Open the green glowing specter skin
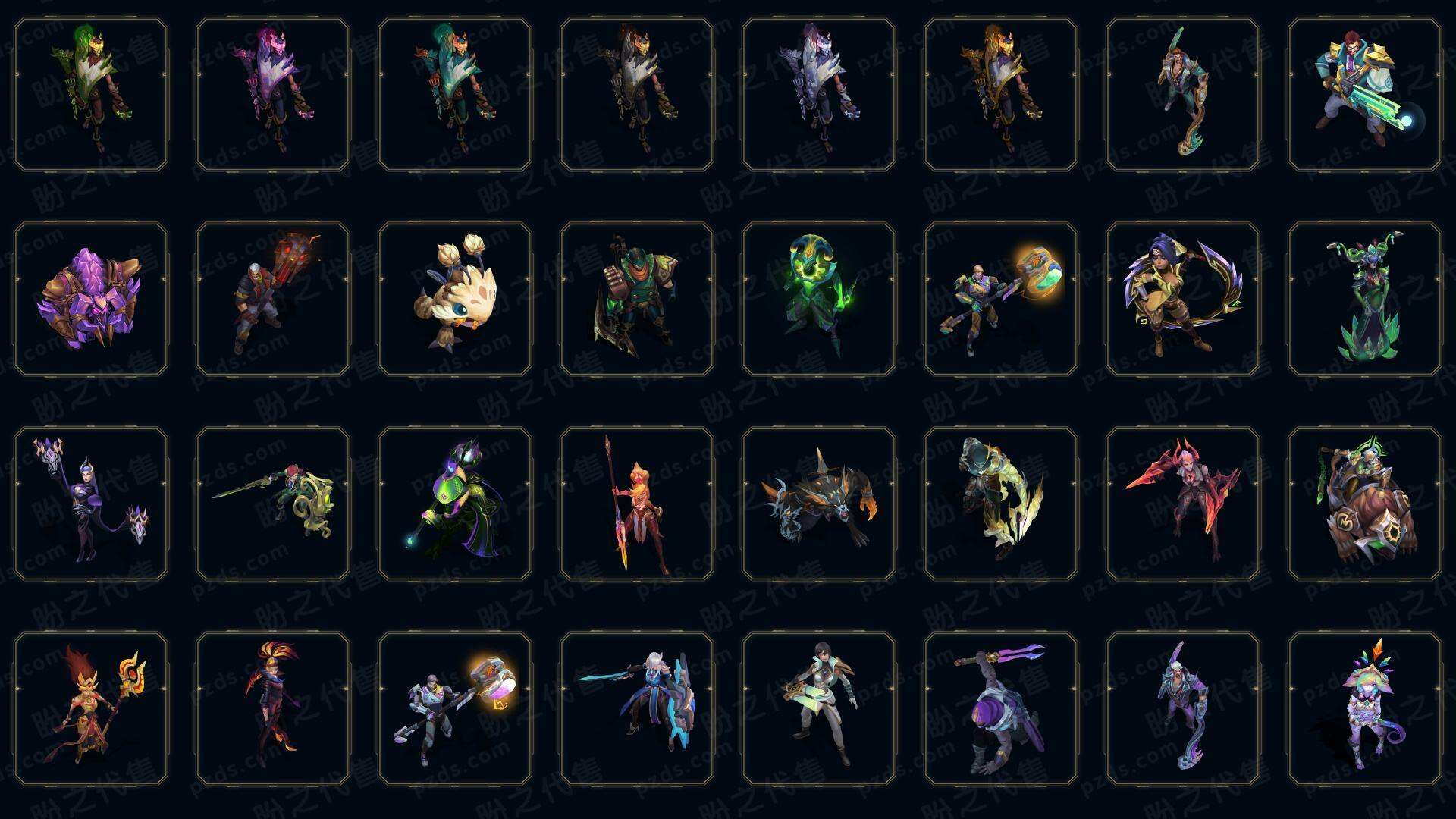Viewport: 1456px width, 819px height. click(x=819, y=299)
